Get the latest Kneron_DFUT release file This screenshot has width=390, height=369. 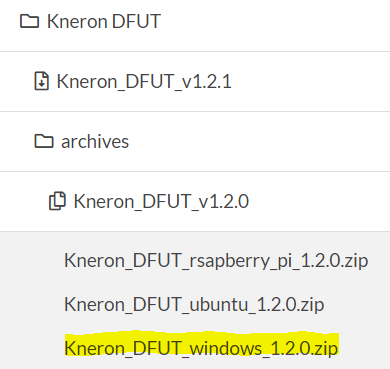(x=144, y=81)
